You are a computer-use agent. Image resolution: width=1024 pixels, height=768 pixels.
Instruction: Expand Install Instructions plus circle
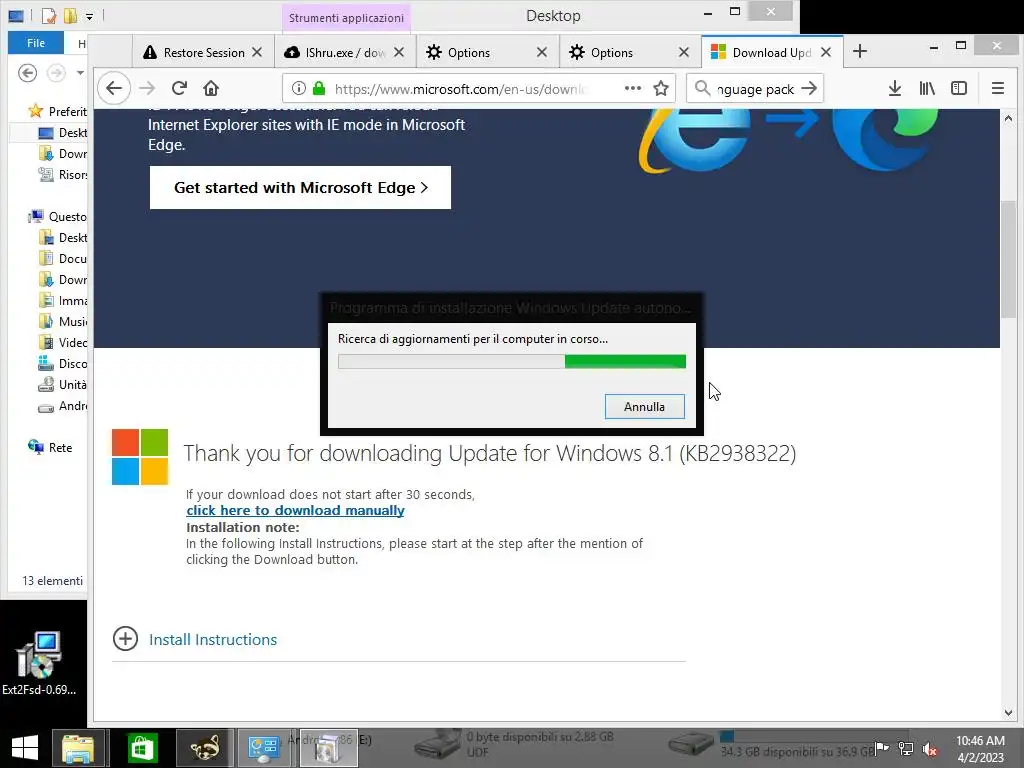click(x=125, y=638)
